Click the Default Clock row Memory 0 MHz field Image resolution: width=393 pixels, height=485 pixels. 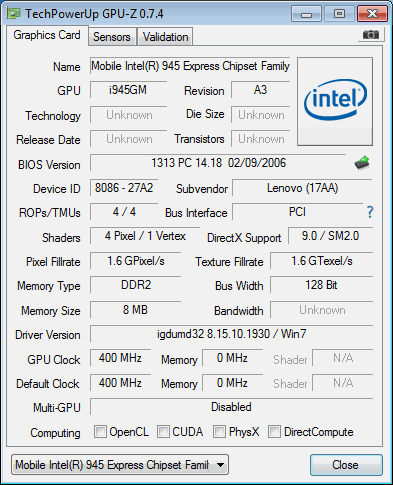click(x=232, y=383)
